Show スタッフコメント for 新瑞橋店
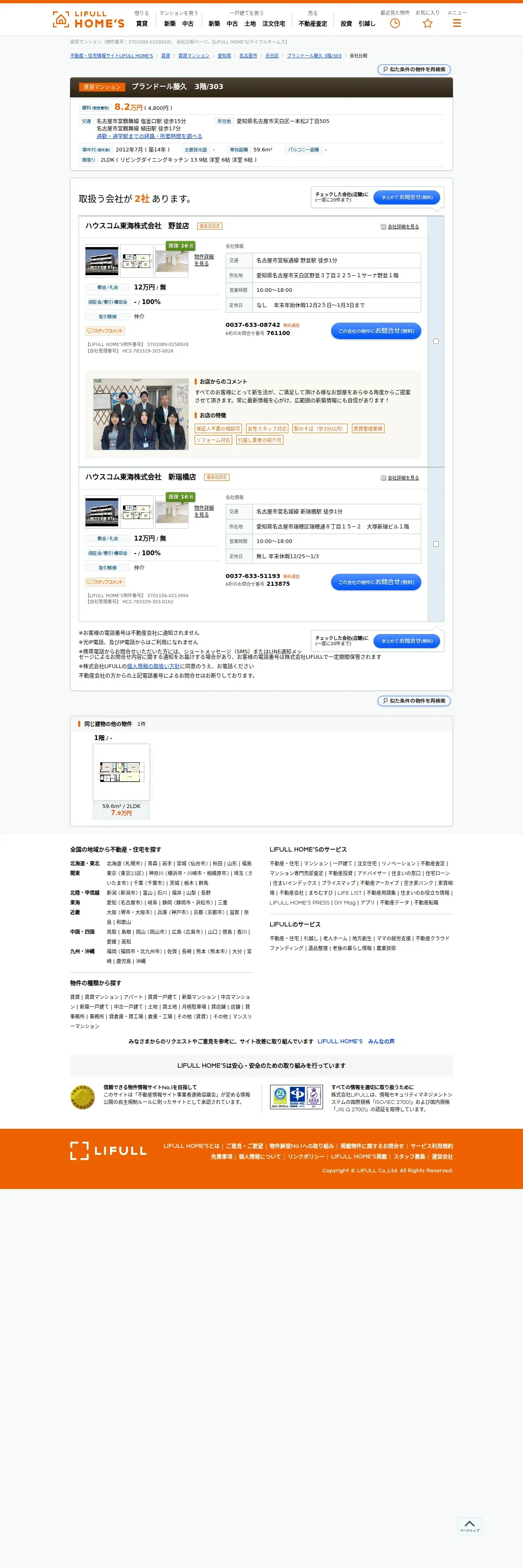523x1568 pixels. [x=105, y=582]
